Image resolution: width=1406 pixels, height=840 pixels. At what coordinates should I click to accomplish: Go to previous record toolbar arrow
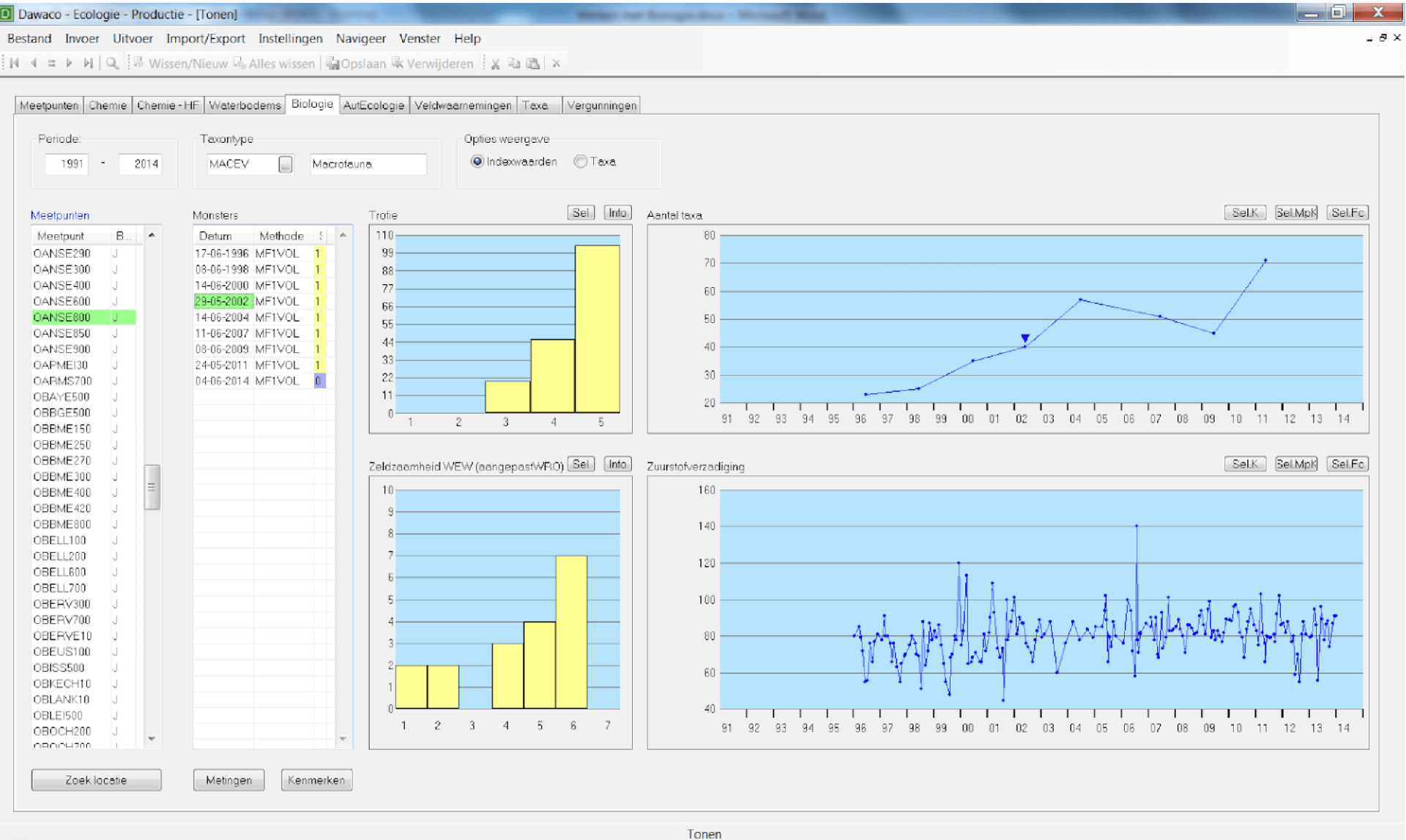click(x=34, y=64)
